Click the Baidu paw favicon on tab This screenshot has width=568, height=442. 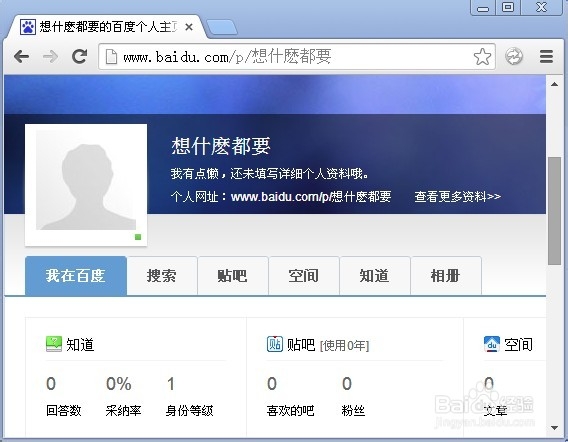coord(28,27)
